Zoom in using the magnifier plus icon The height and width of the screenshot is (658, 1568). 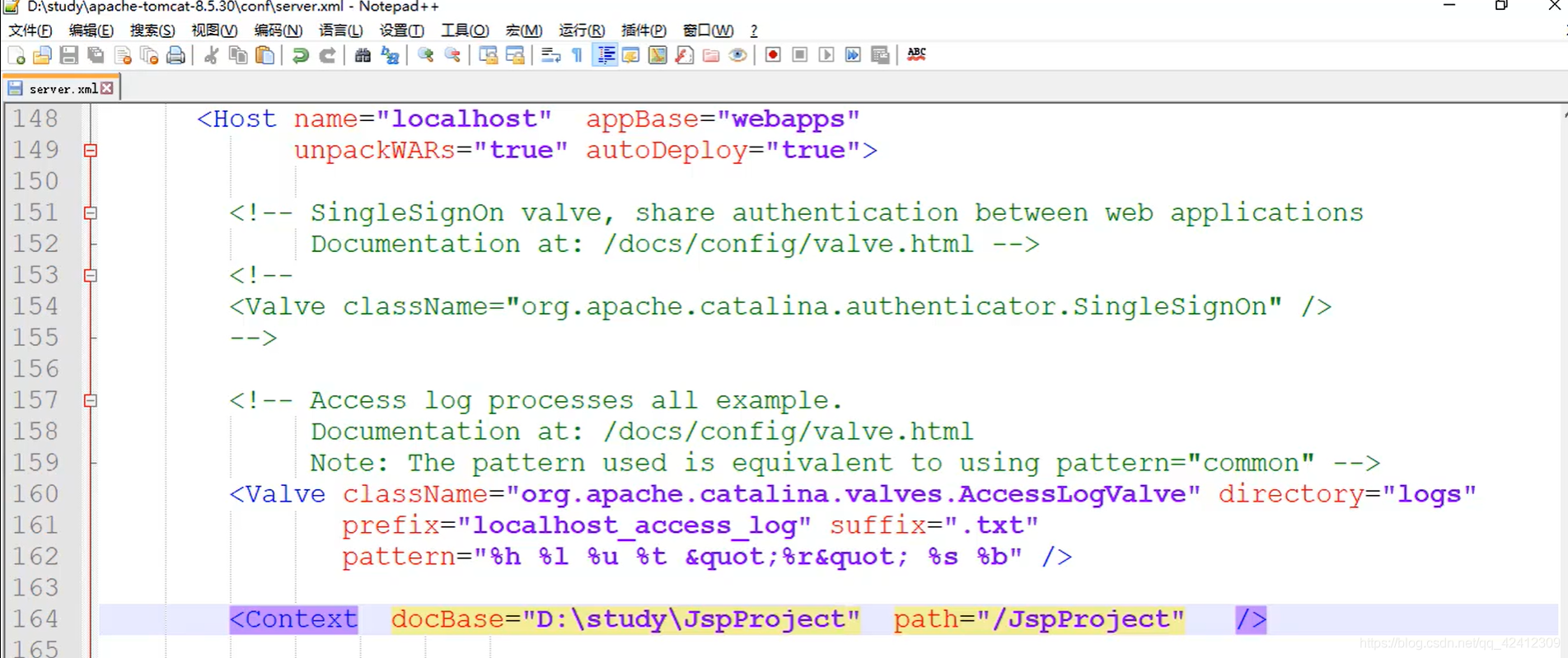coord(426,55)
